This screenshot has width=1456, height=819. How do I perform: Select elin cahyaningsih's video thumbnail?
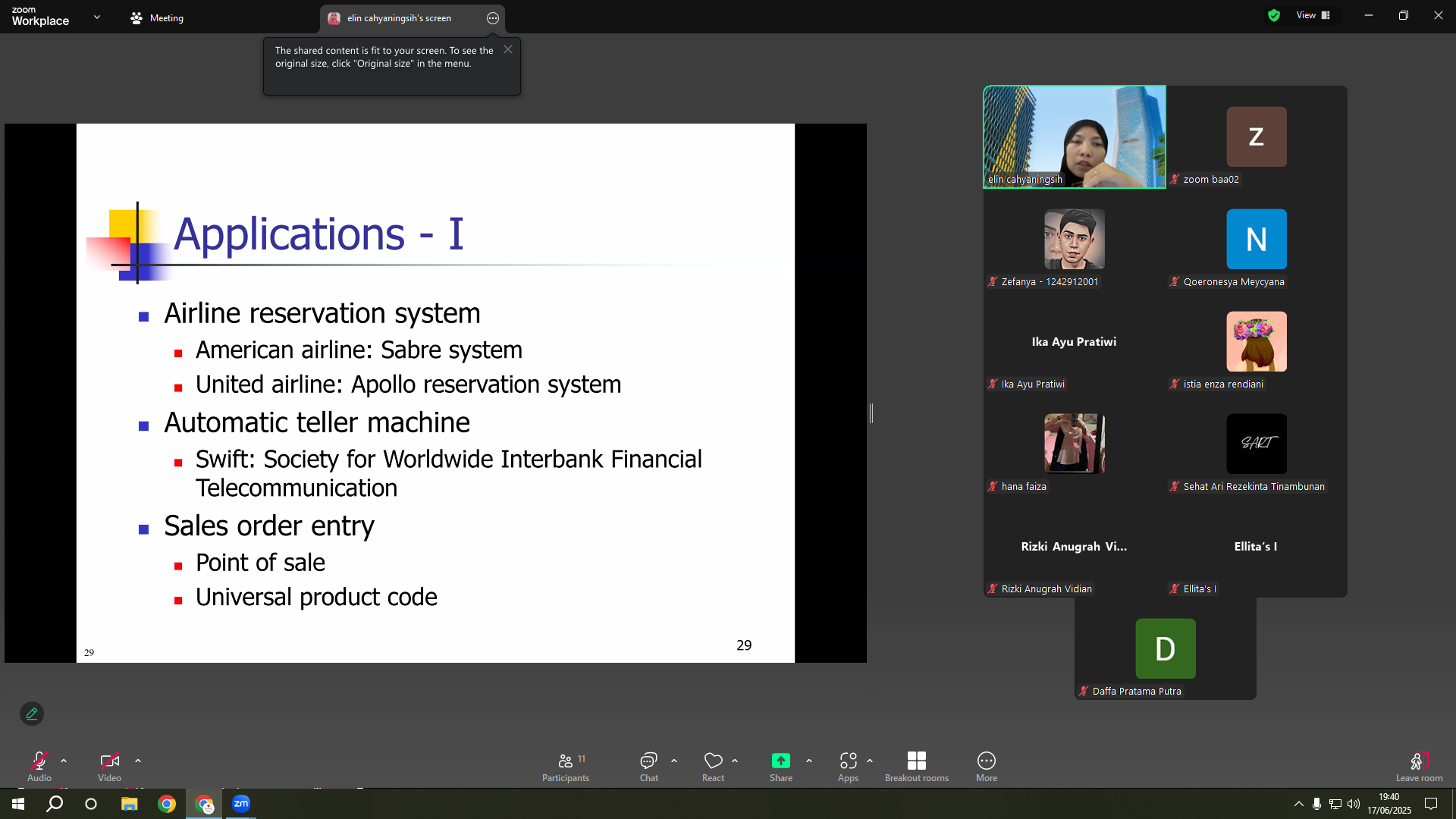(1075, 136)
